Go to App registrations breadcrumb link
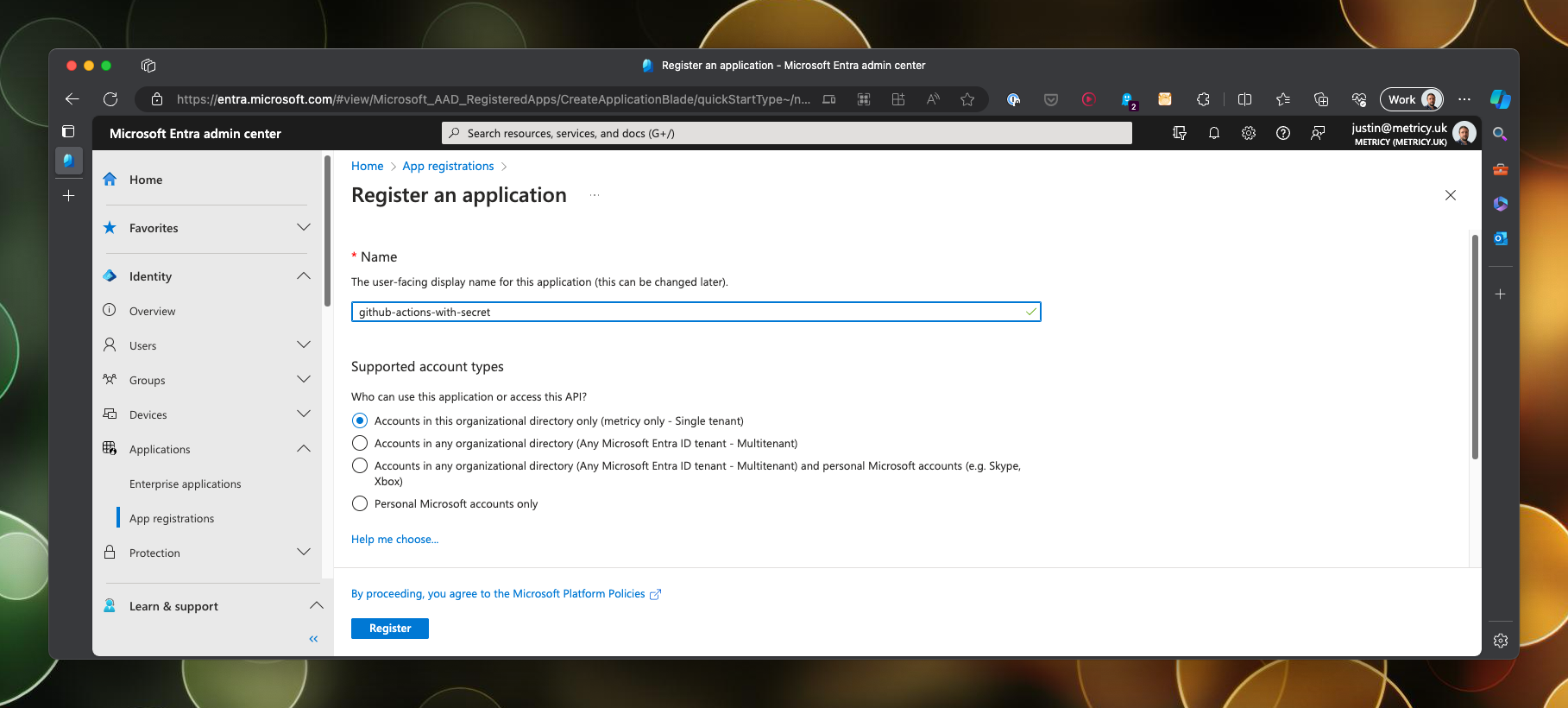Screen dimensions: 1568x708 (448, 166)
